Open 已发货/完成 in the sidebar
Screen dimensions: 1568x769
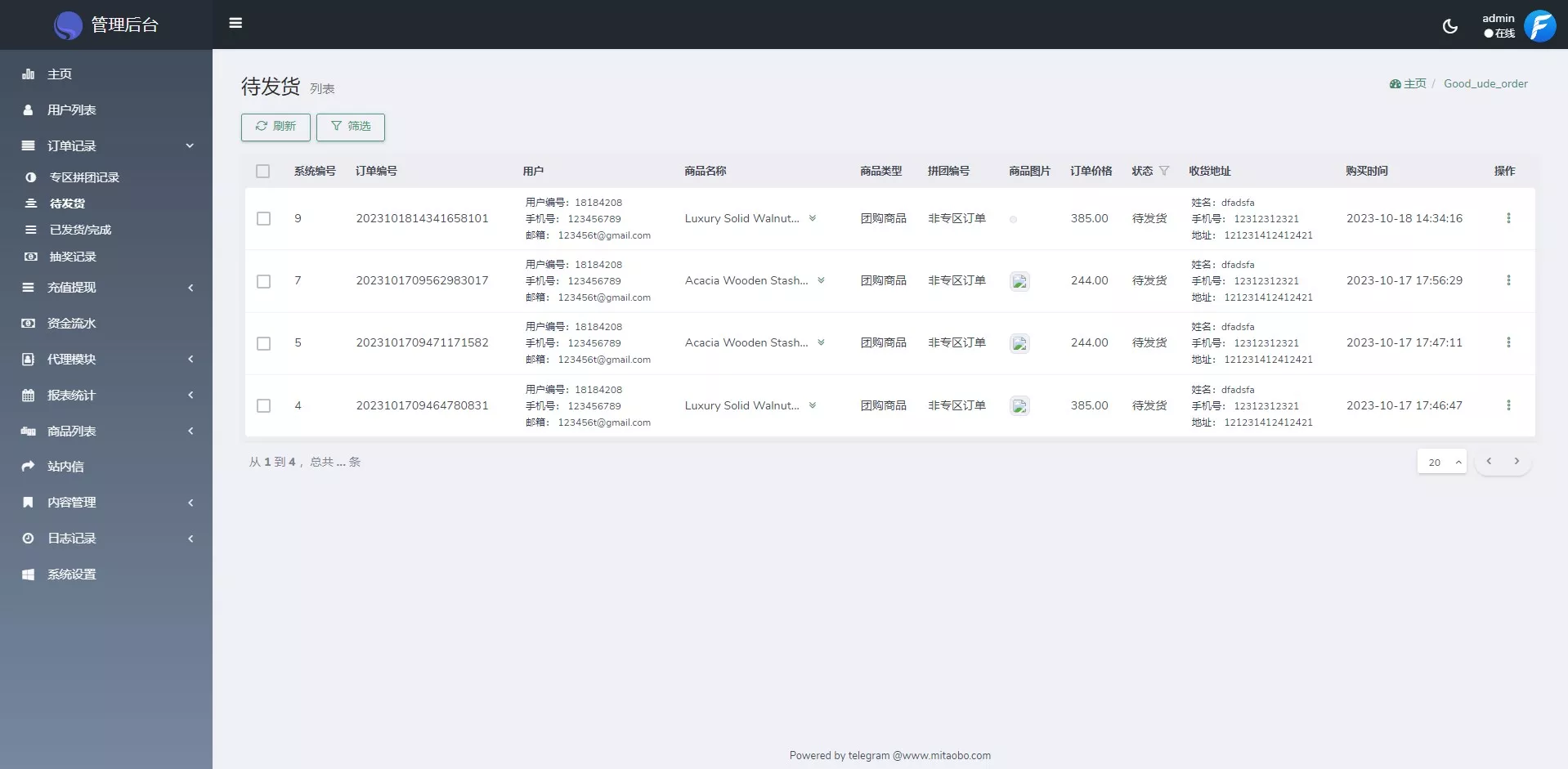coord(80,230)
